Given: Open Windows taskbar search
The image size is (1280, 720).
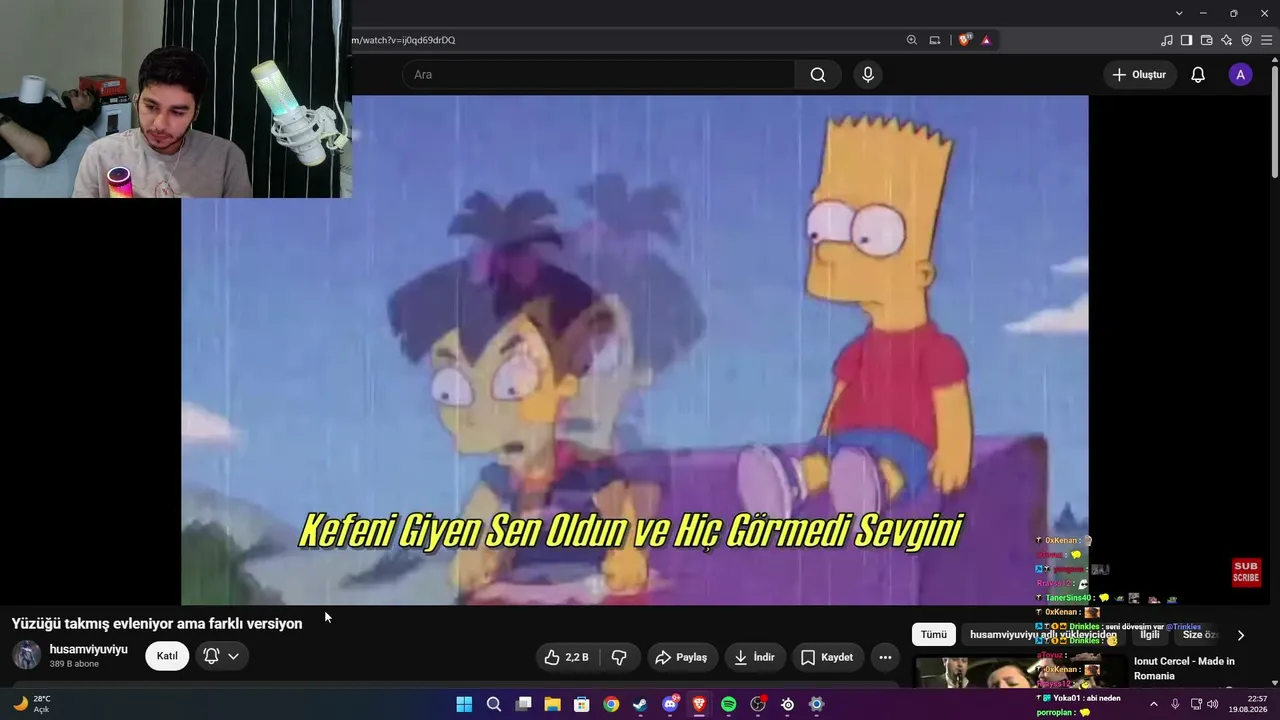Looking at the screenshot, I should click(x=494, y=704).
